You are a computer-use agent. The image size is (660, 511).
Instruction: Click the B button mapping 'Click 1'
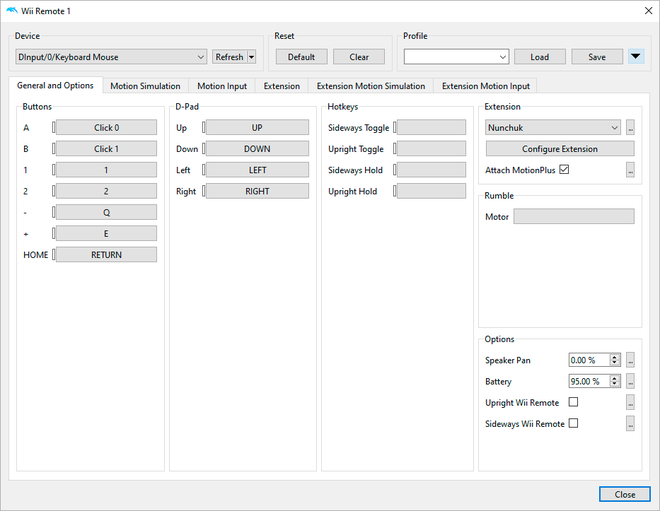click(x=106, y=149)
